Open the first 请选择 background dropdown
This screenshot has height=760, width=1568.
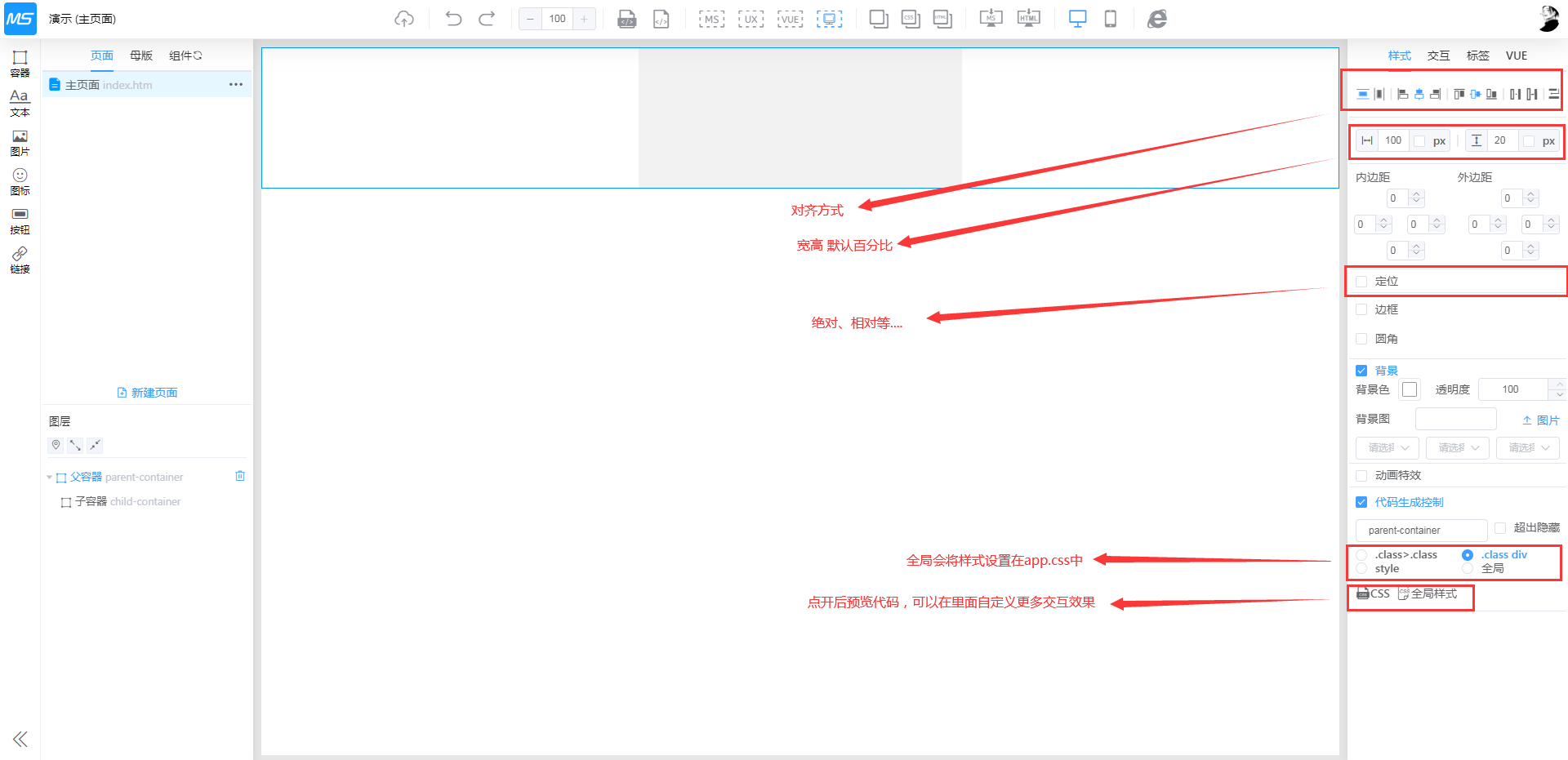click(x=1387, y=448)
